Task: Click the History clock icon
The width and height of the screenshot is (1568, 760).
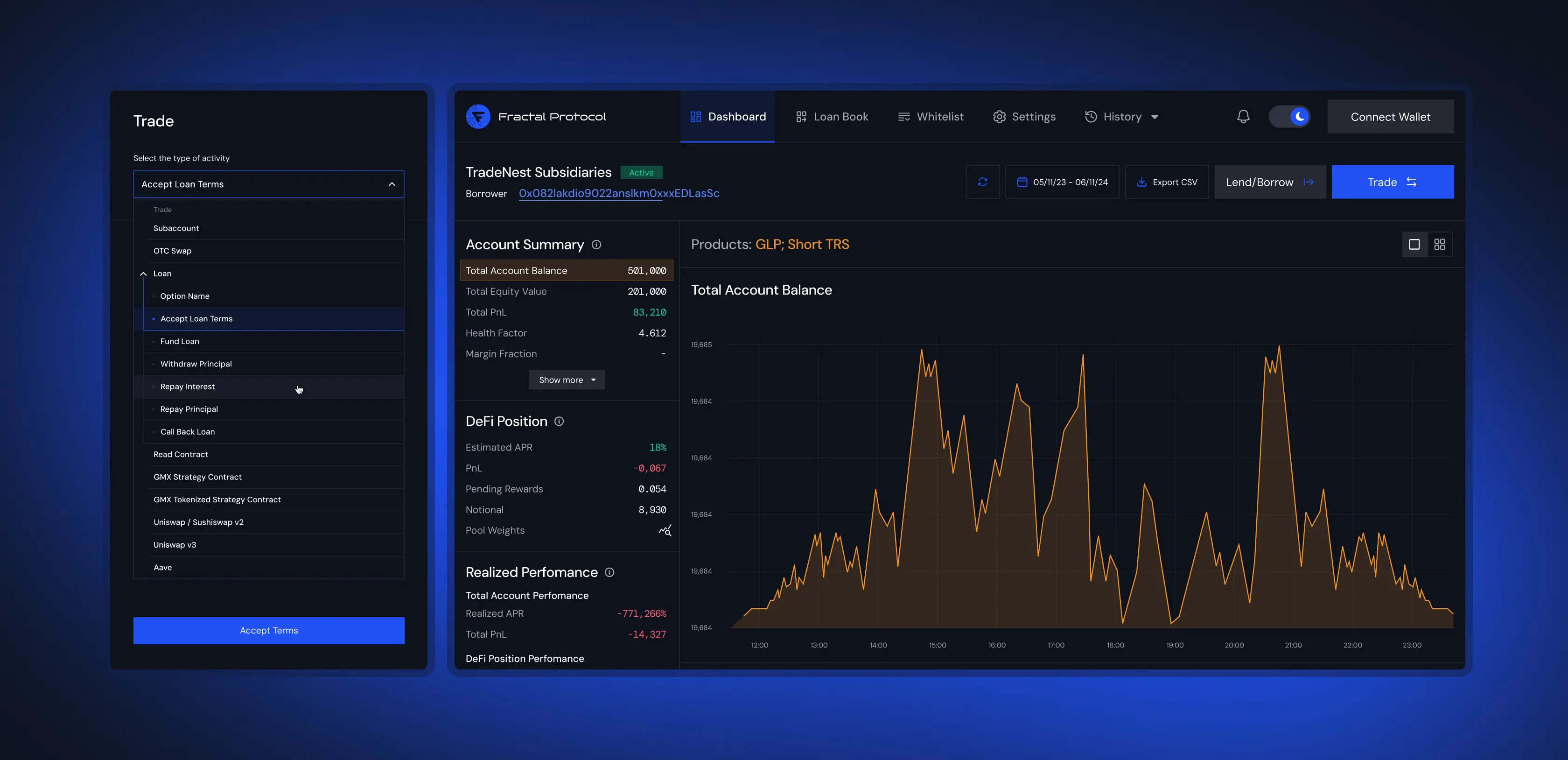Action: click(1091, 116)
